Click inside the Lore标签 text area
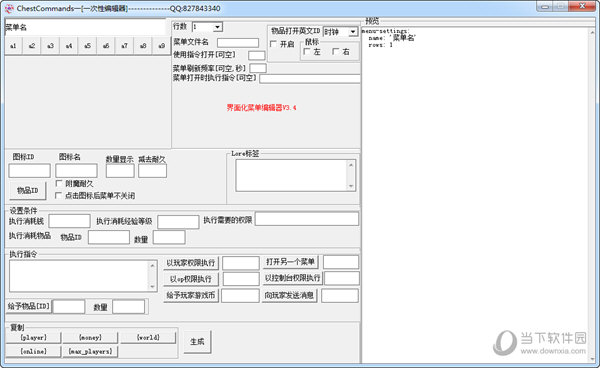The width and height of the screenshot is (600, 368). [292, 176]
